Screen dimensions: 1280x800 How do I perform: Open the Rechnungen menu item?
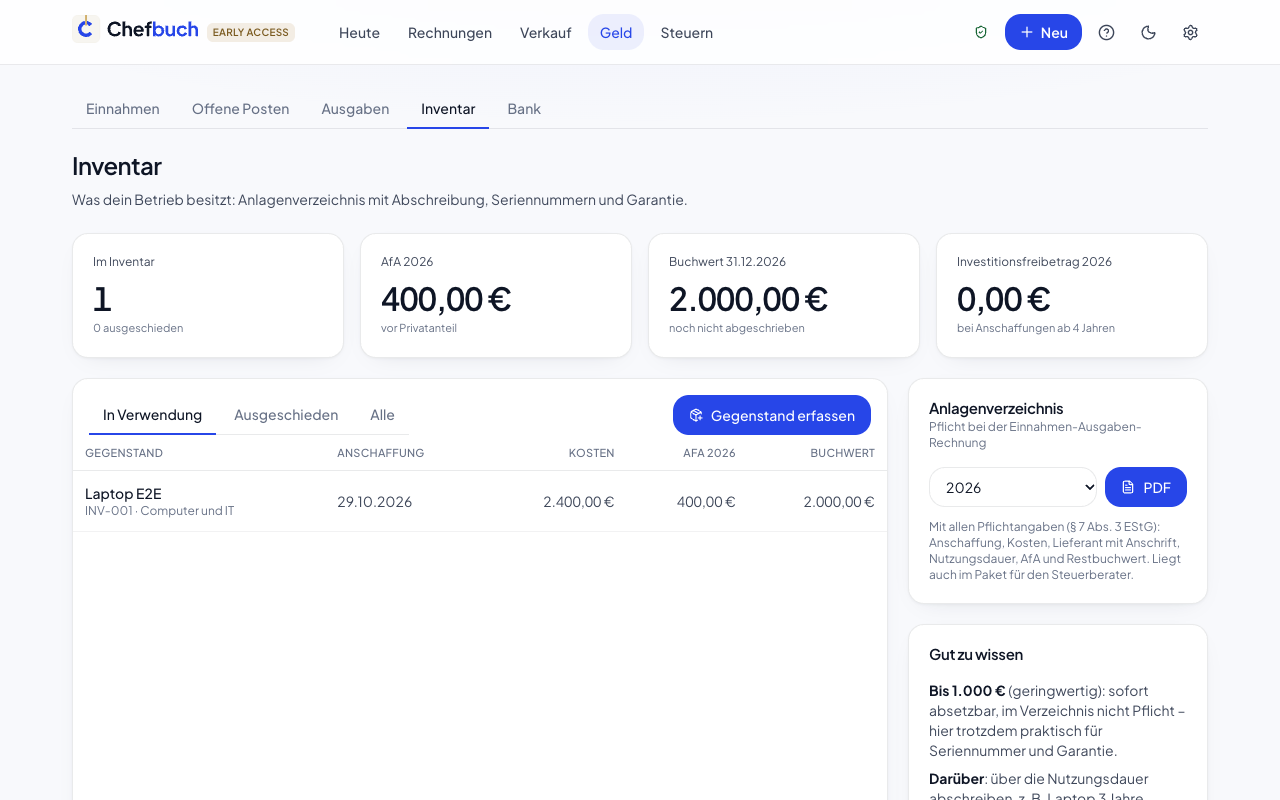[450, 32]
